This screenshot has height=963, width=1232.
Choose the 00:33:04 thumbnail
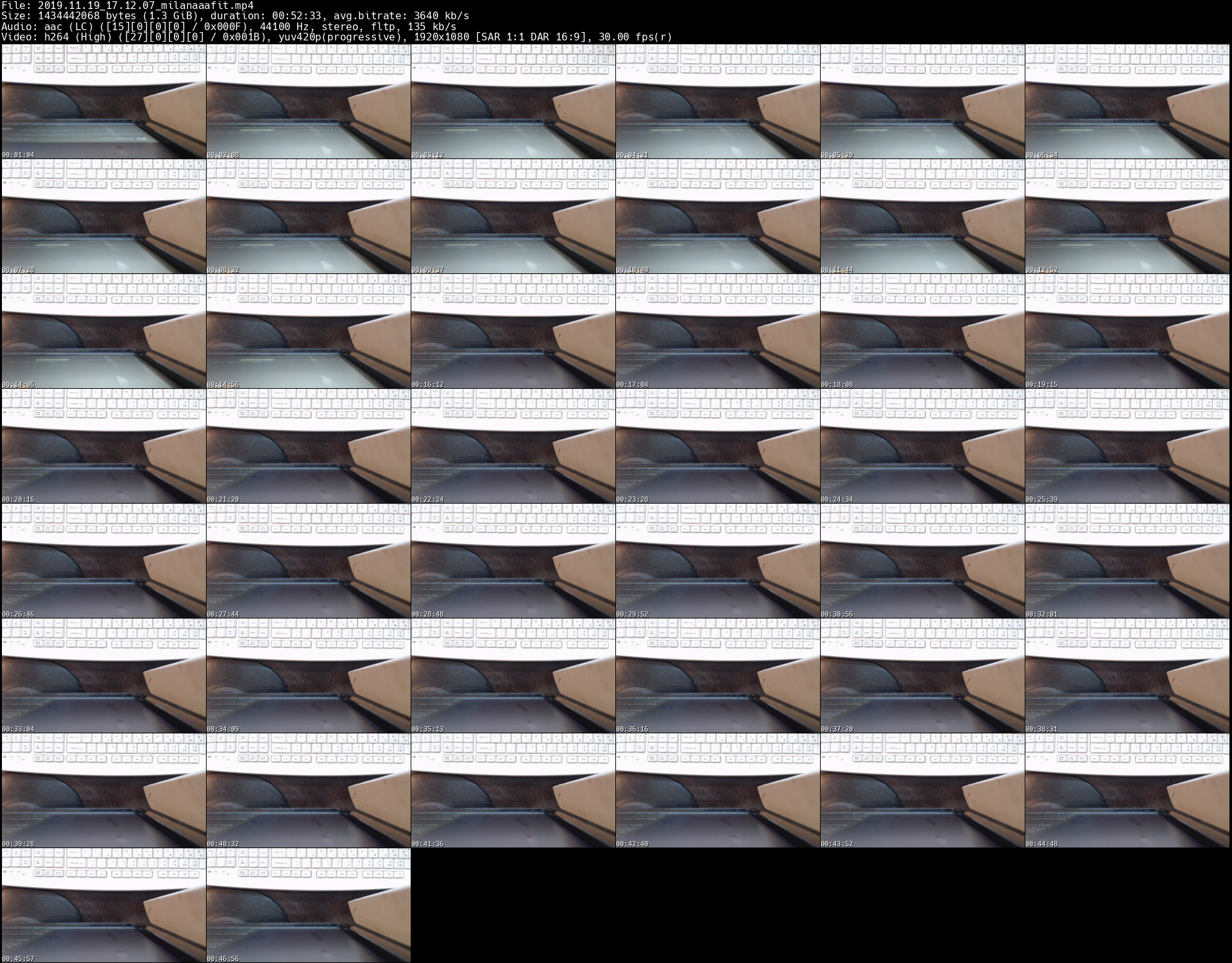[103, 676]
